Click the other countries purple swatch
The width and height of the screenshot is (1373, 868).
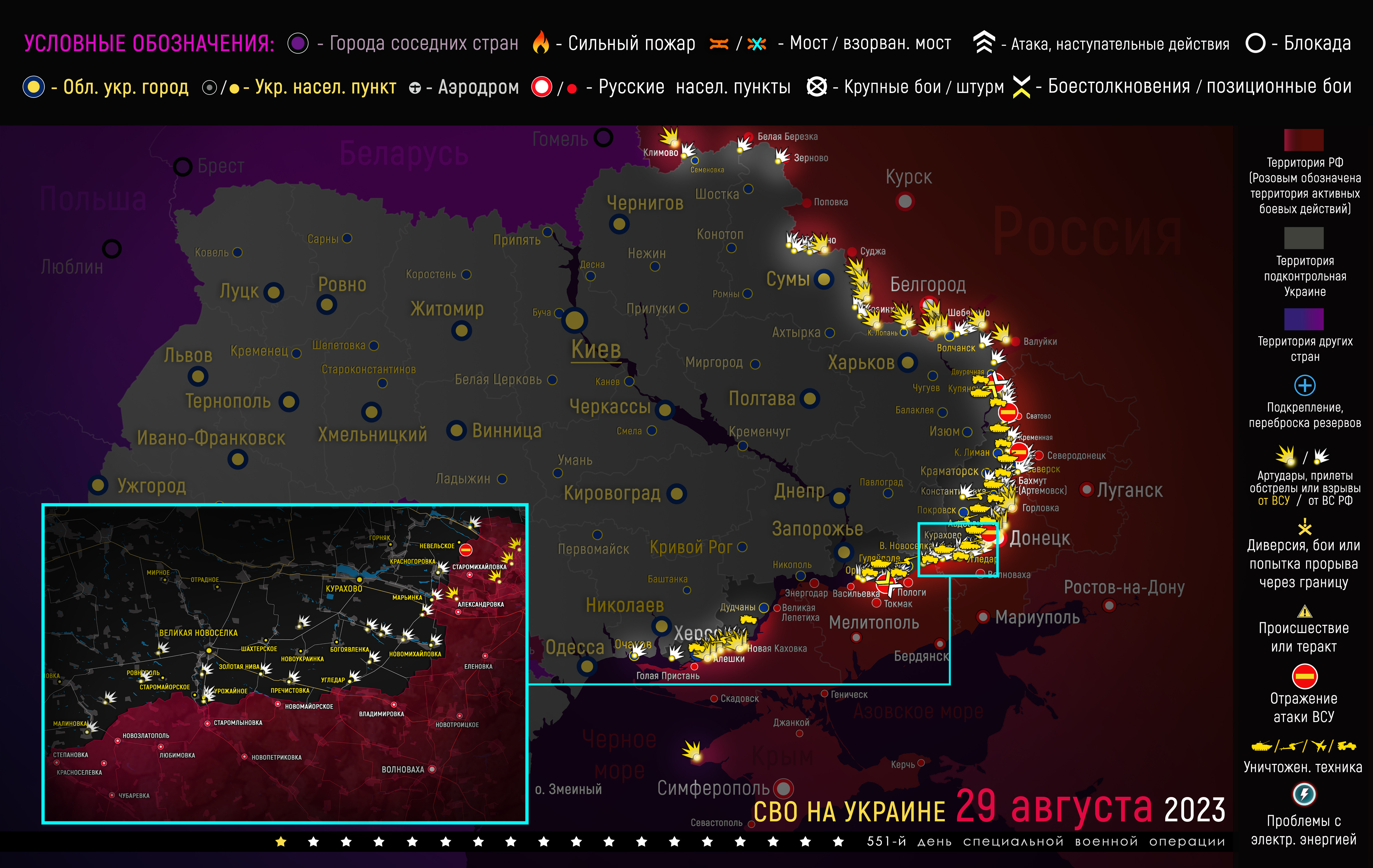1303,319
